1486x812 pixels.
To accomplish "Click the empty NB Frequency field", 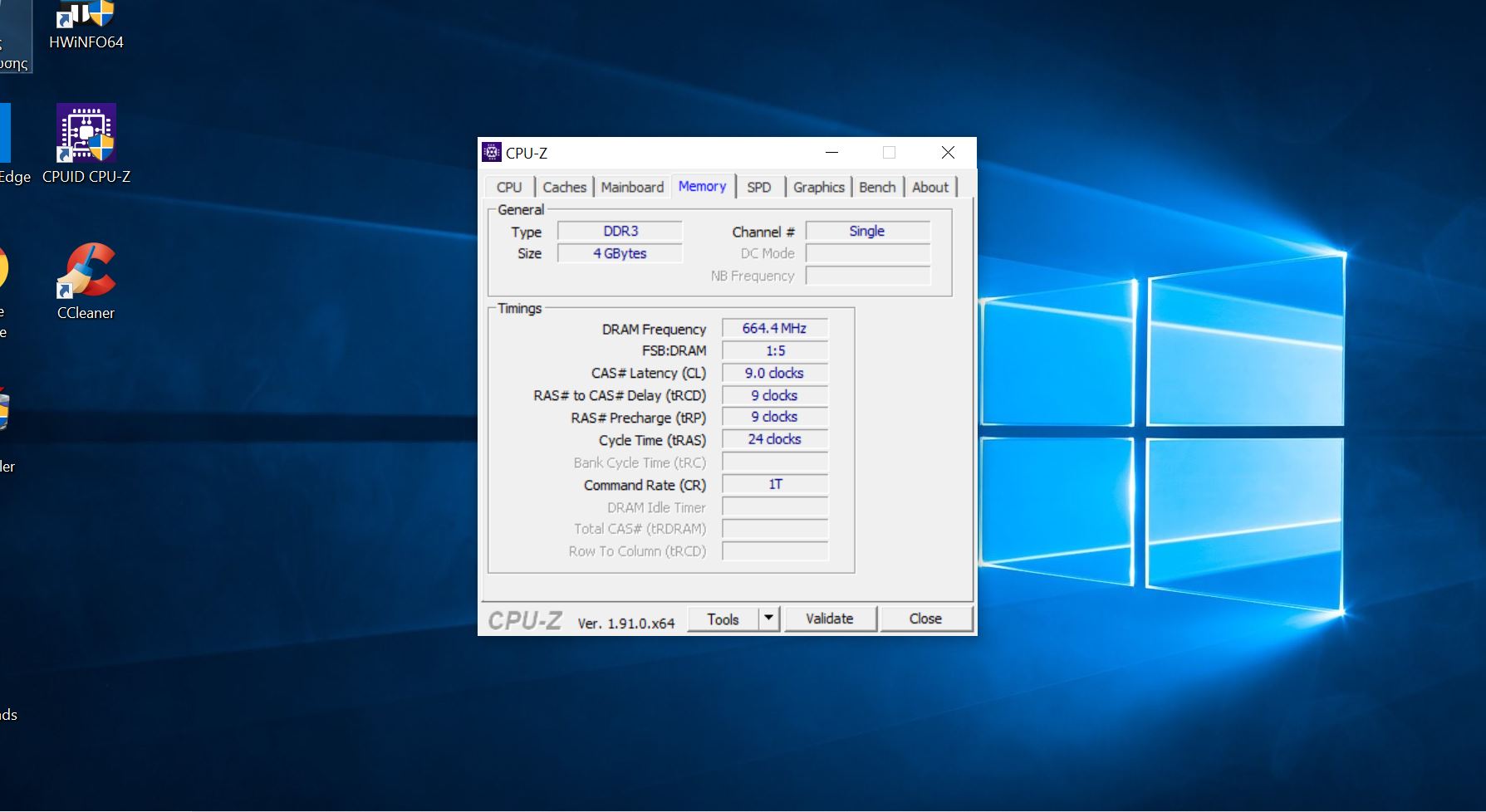I will click(867, 276).
